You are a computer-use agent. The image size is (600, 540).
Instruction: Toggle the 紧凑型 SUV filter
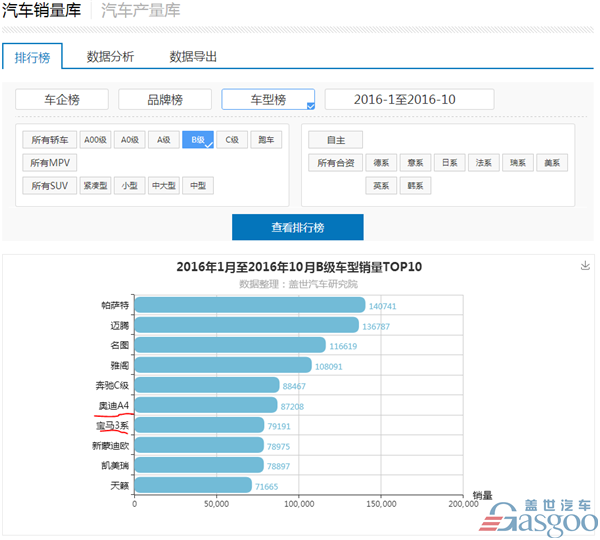tap(95, 186)
